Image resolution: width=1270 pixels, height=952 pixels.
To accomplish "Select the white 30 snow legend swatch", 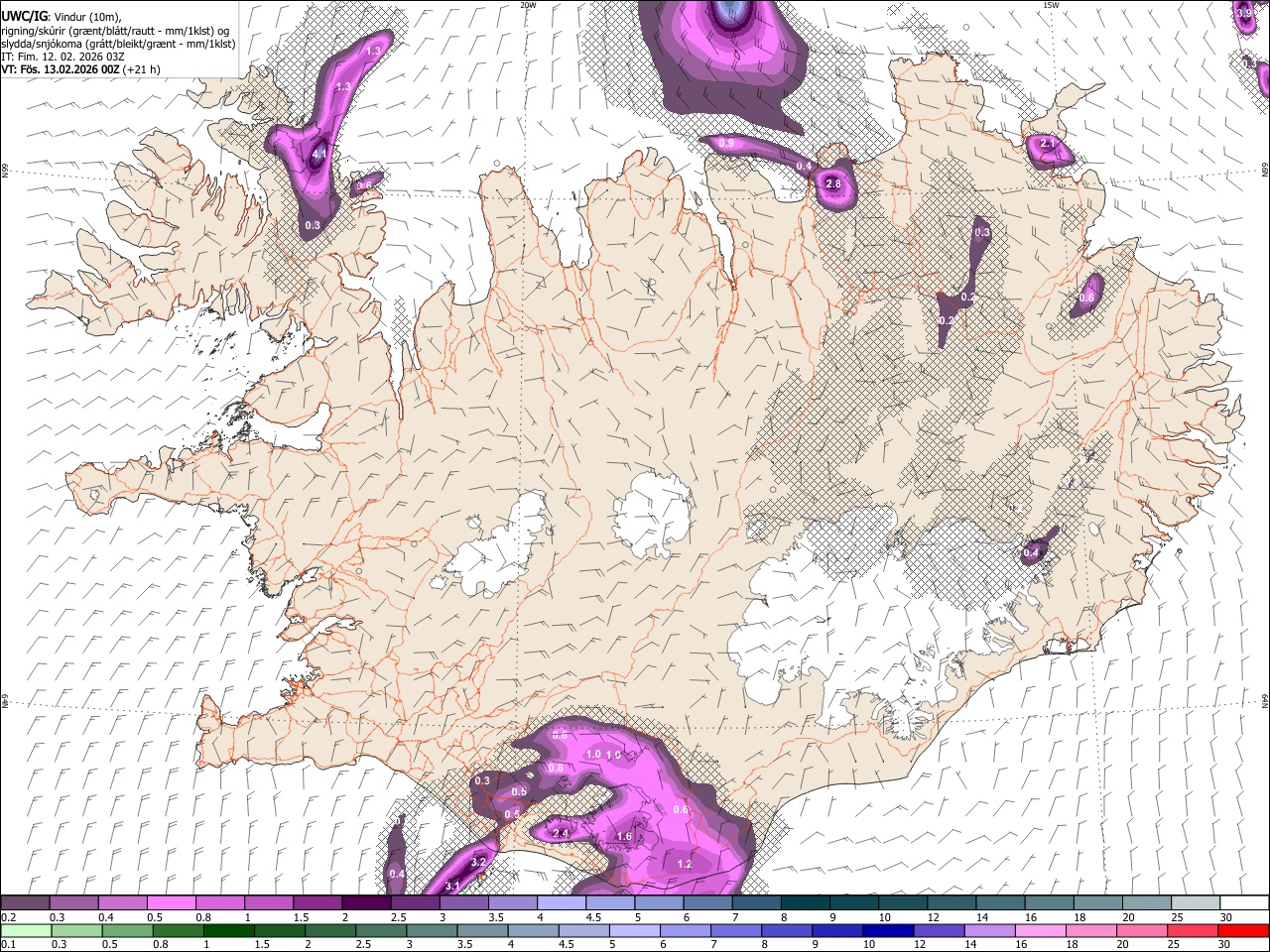I will [x=1244, y=902].
